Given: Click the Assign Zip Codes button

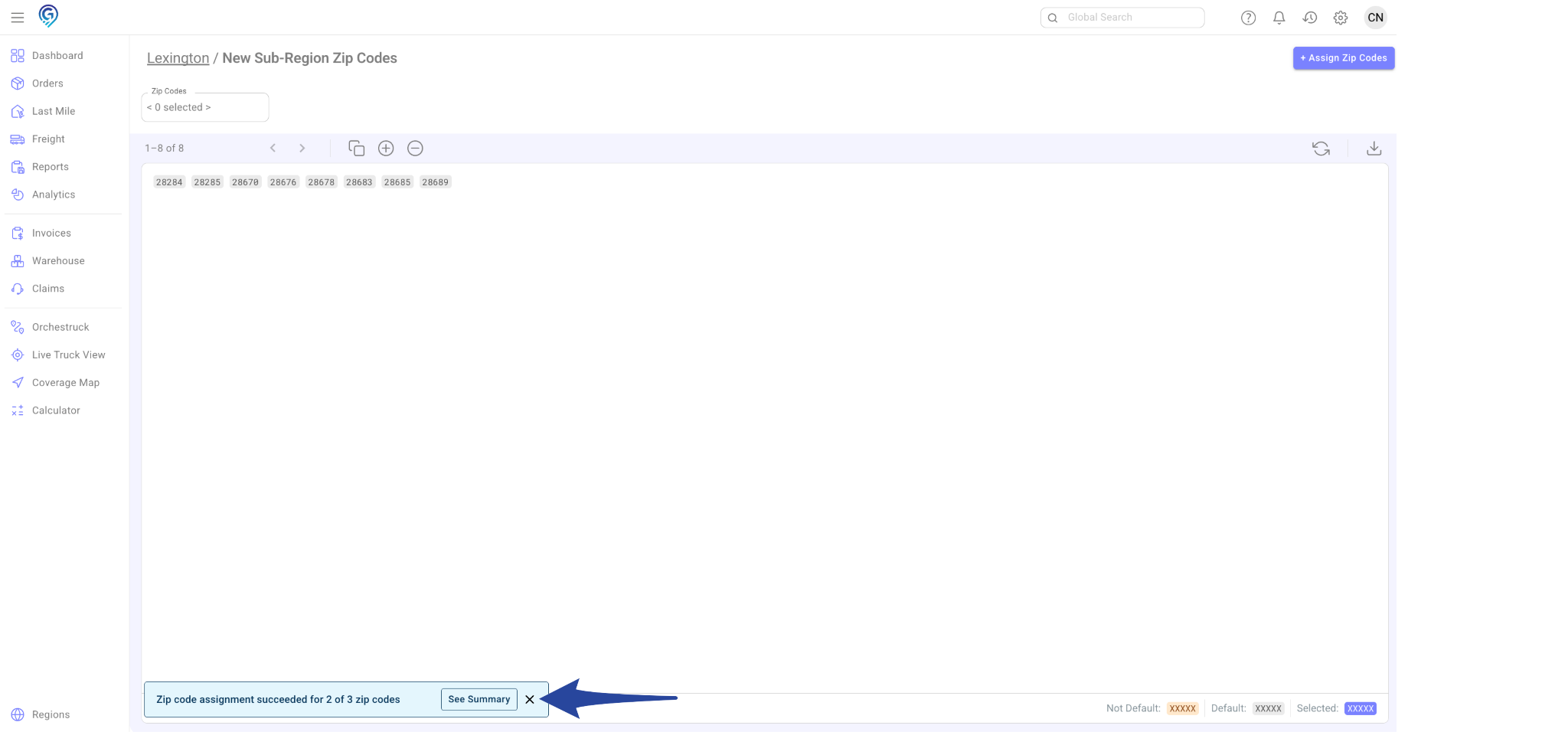Looking at the screenshot, I should coord(1343,58).
